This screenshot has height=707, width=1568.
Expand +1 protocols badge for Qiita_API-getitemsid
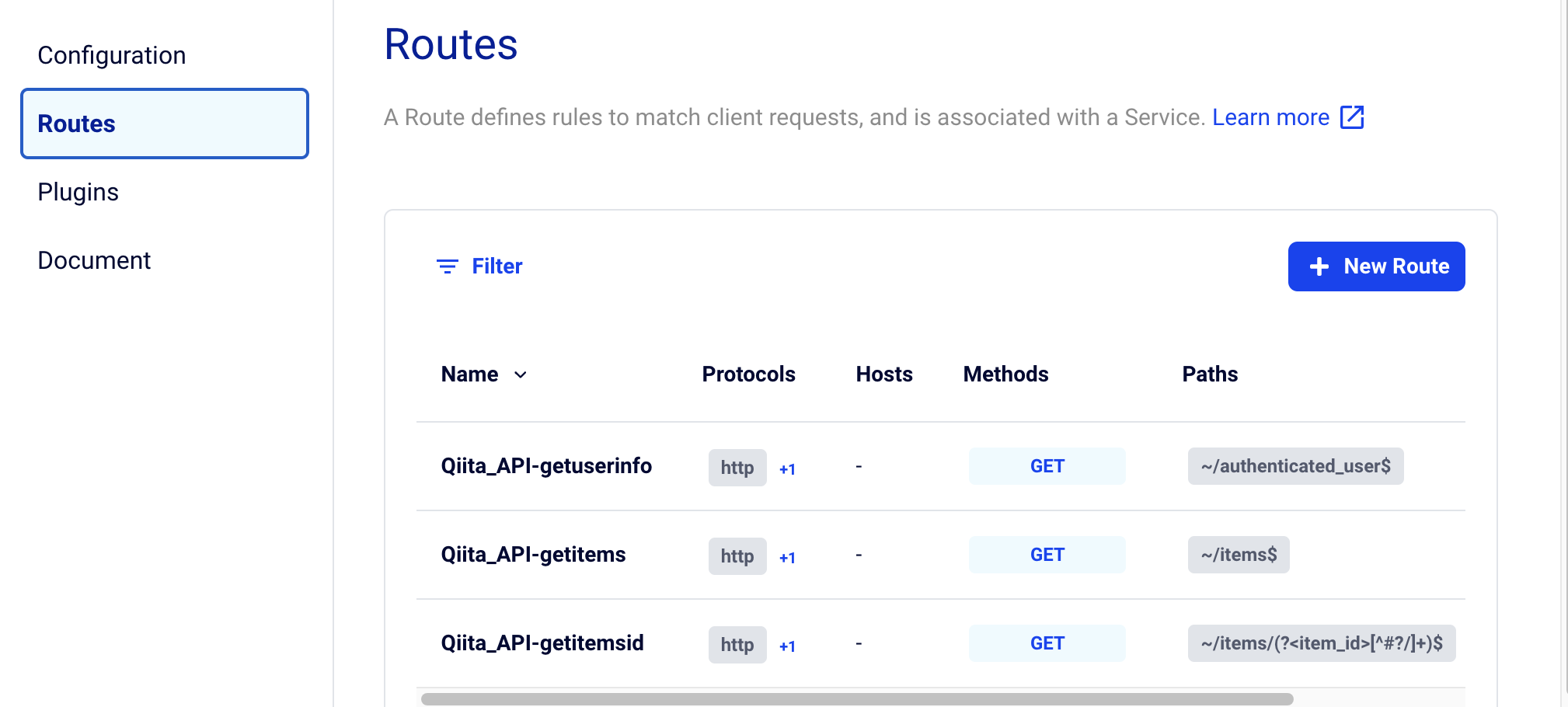coord(787,646)
